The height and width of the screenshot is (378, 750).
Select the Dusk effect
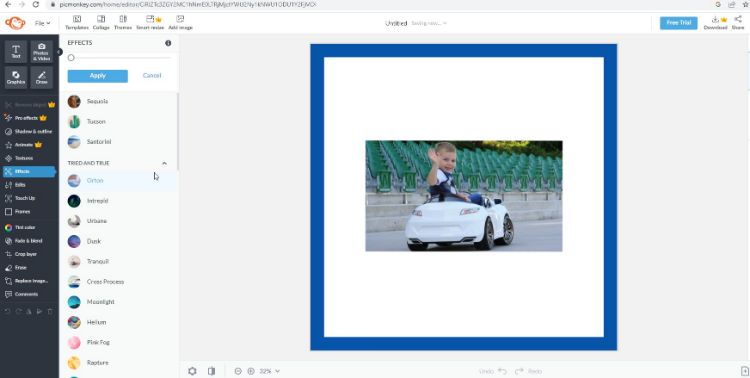pyautogui.click(x=119, y=241)
